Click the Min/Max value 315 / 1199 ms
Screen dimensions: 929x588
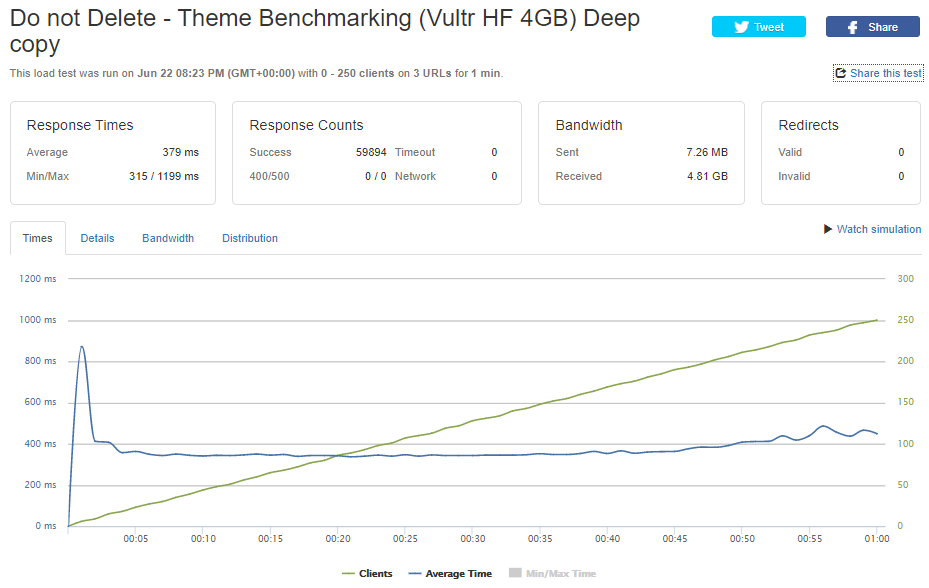coord(164,176)
